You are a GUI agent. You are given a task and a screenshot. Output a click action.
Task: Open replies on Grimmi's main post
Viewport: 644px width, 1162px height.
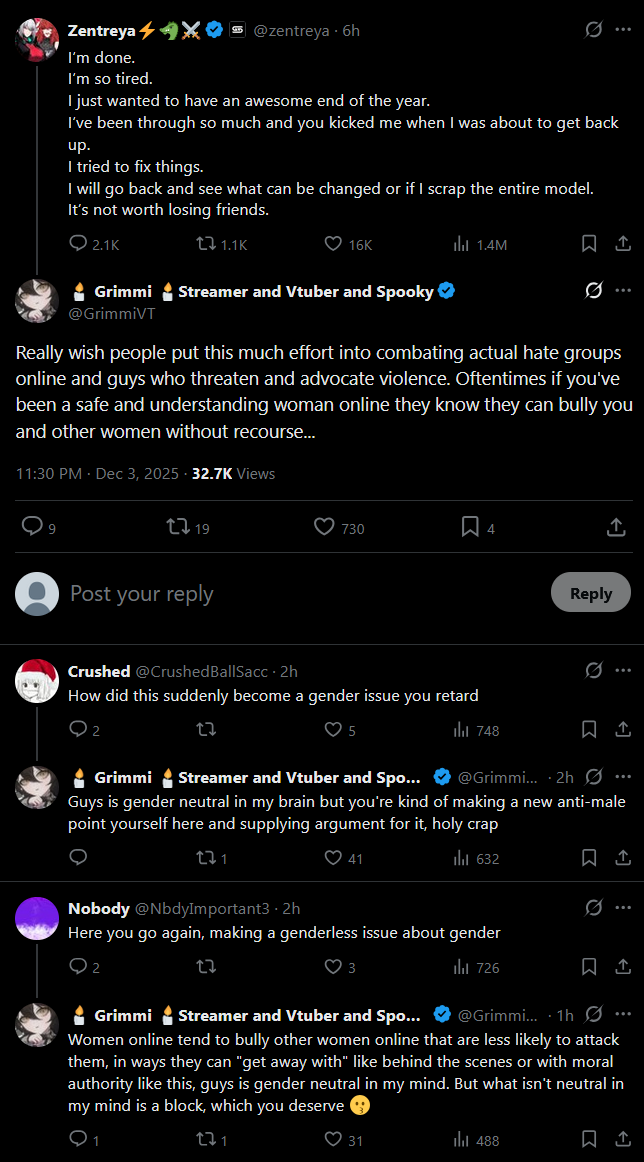pos(33,527)
